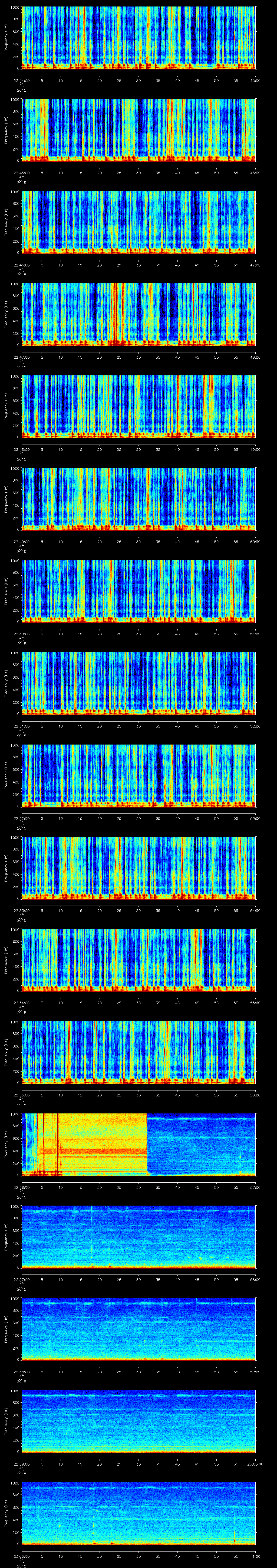The image size is (277, 1568).
Task: Click Frequency (Hz) axis label of 22:56 spectrogram
Action: tap(6, 1145)
